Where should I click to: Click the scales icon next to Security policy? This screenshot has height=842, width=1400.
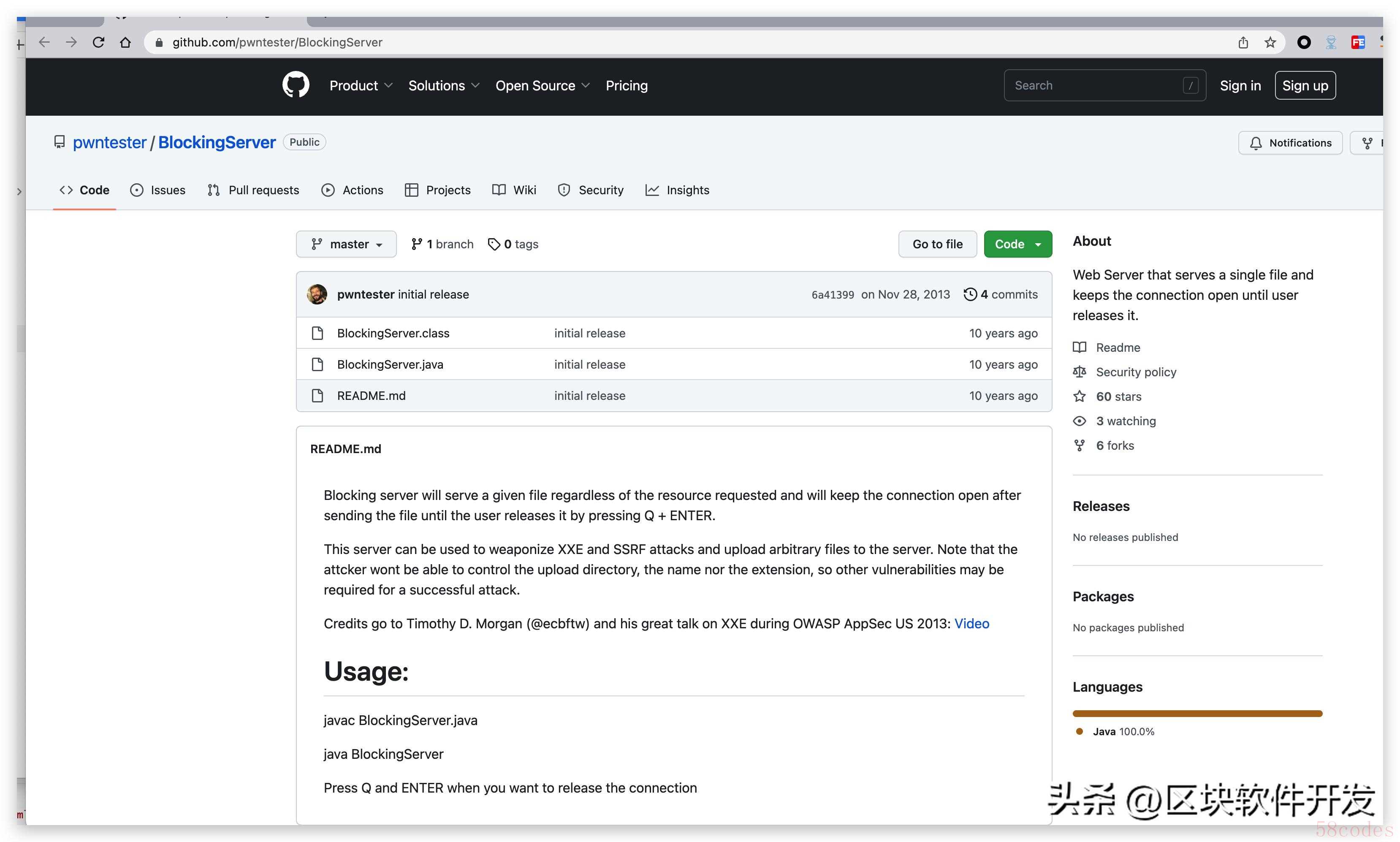pyautogui.click(x=1080, y=372)
